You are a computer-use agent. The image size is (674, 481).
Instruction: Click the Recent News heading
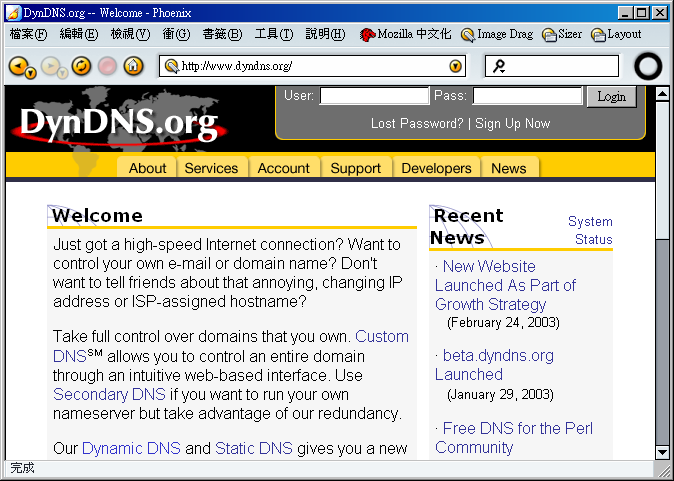[467, 227]
